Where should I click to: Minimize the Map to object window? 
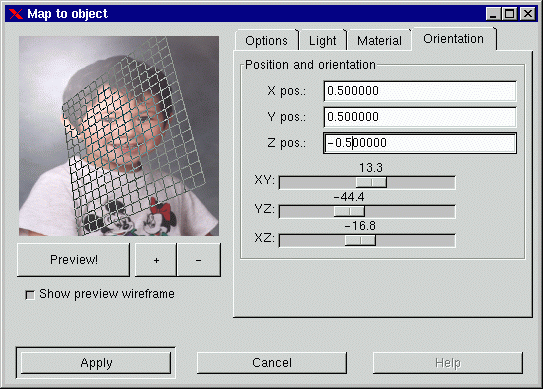coord(493,14)
